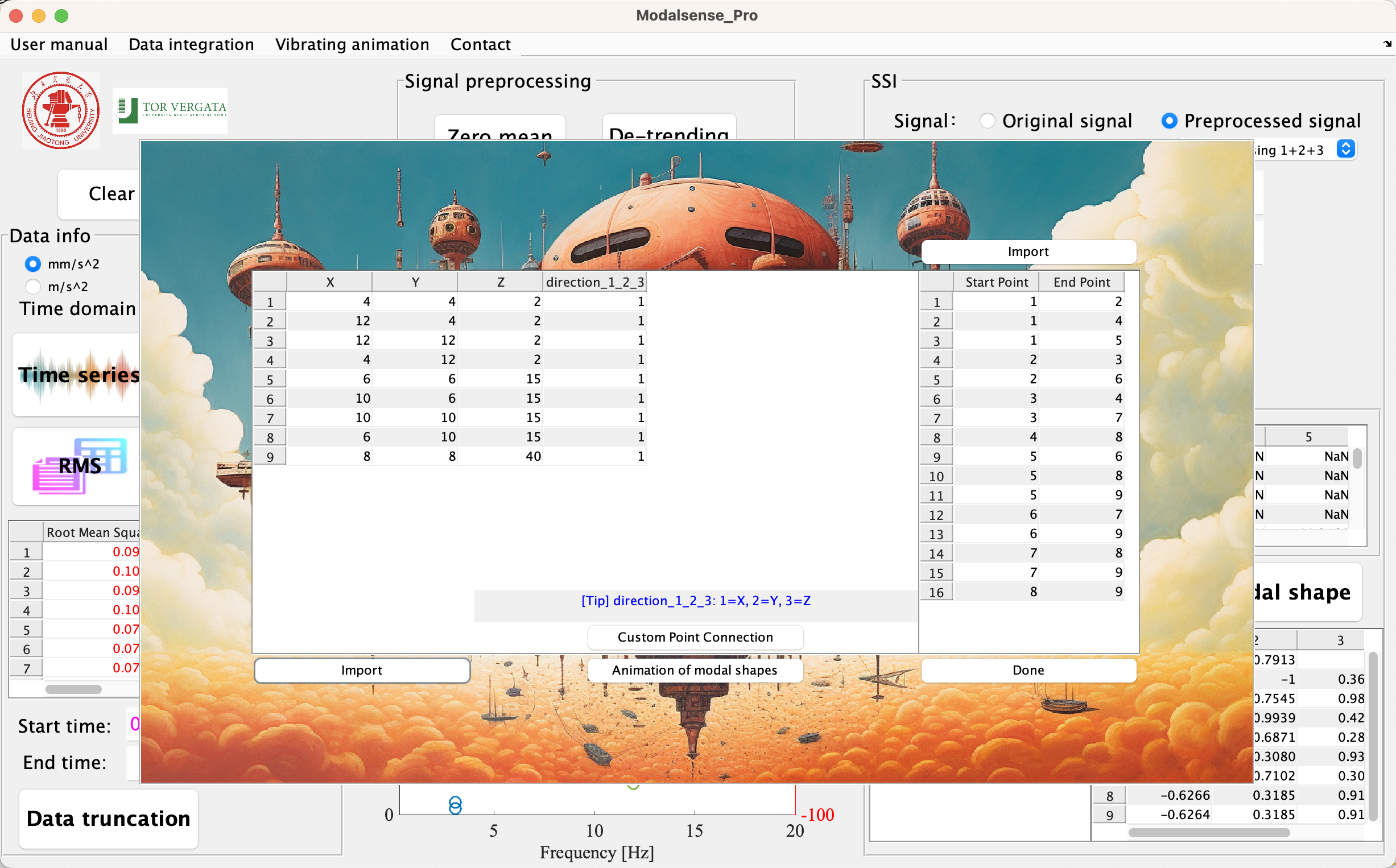Image resolution: width=1396 pixels, height=868 pixels.
Task: Click -0.6266 cell in modal shape row 8
Action: click(x=1168, y=795)
